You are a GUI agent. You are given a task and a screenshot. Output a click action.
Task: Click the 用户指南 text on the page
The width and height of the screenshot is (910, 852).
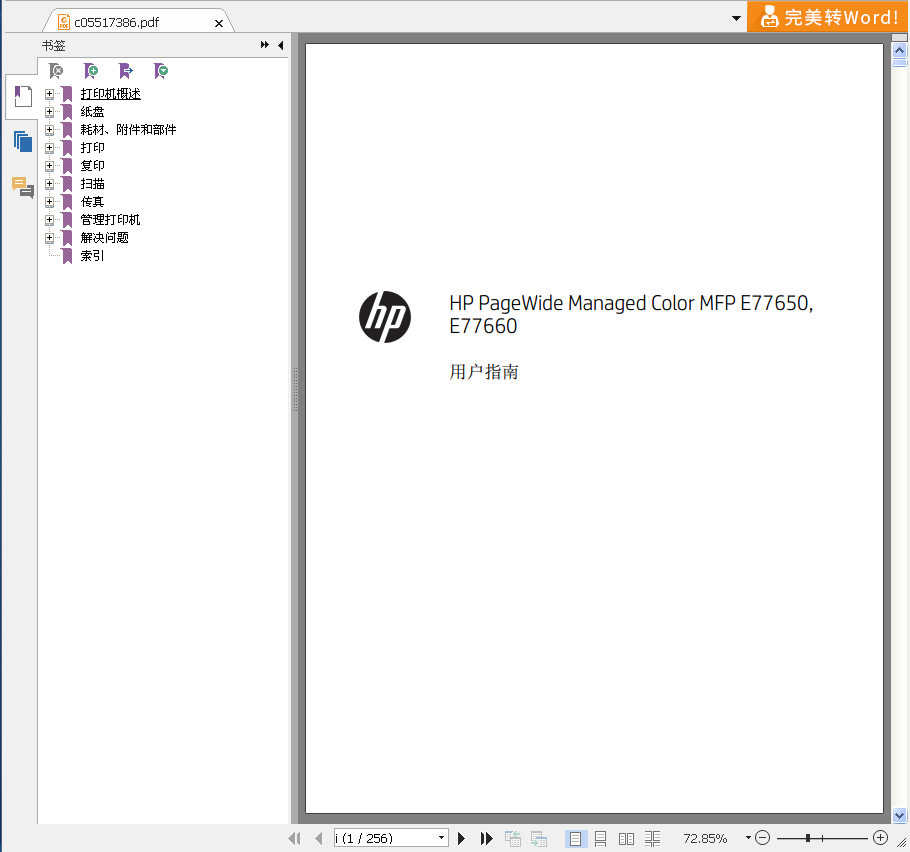(x=483, y=371)
